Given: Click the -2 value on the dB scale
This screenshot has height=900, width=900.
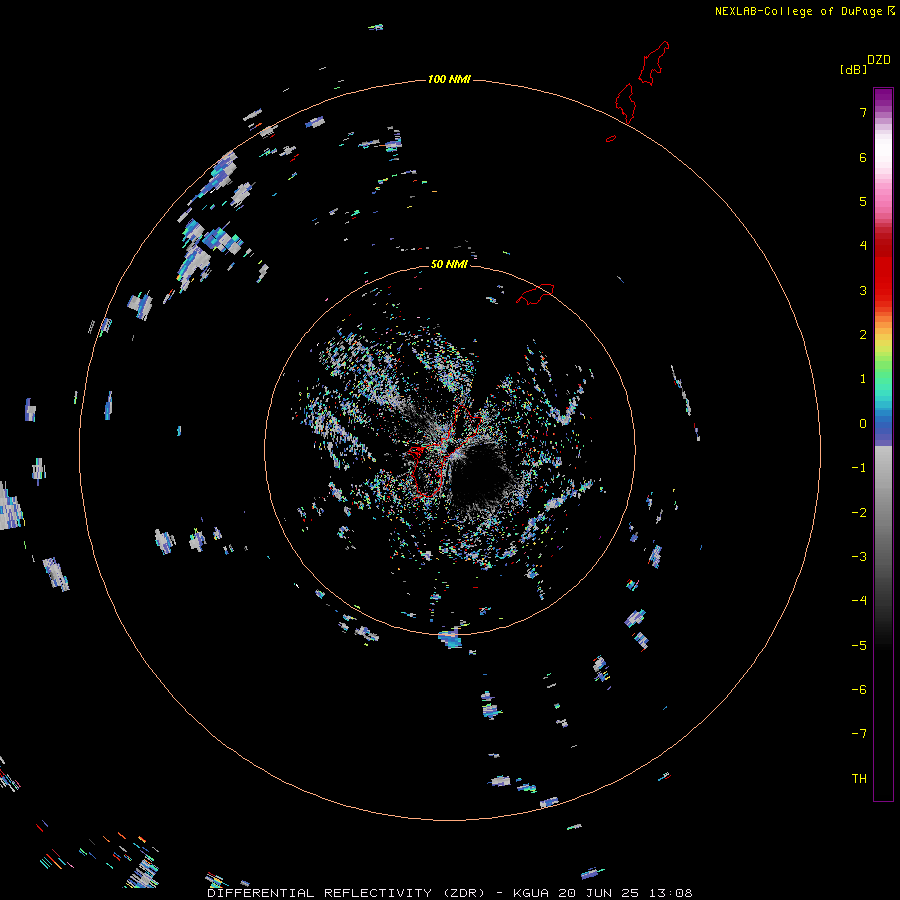Looking at the screenshot, I should pos(859,513).
